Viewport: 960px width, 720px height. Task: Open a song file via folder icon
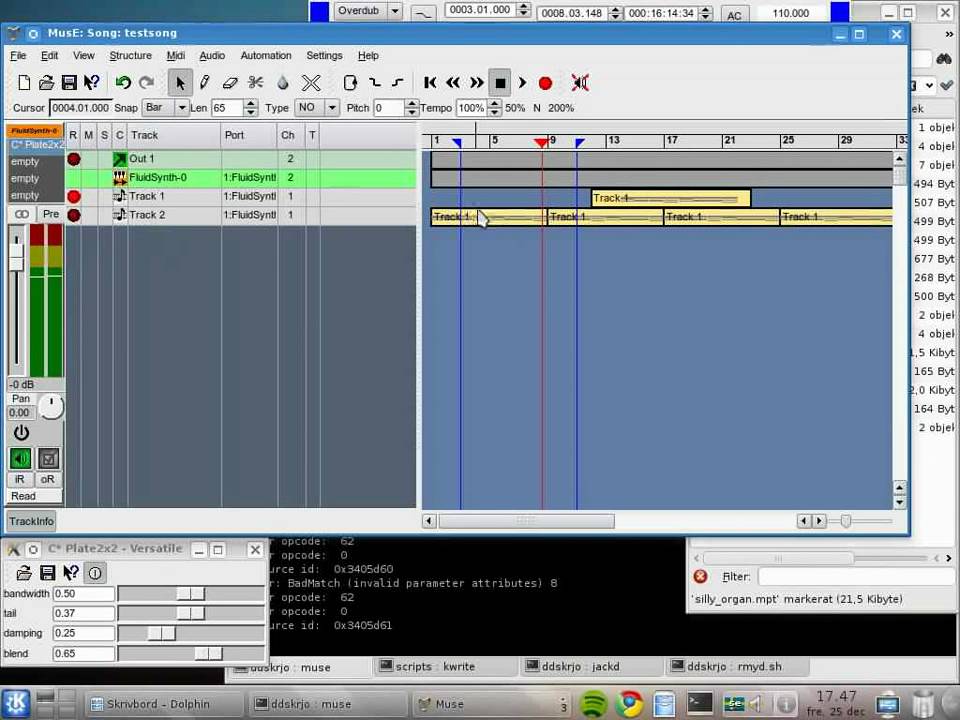[x=47, y=83]
